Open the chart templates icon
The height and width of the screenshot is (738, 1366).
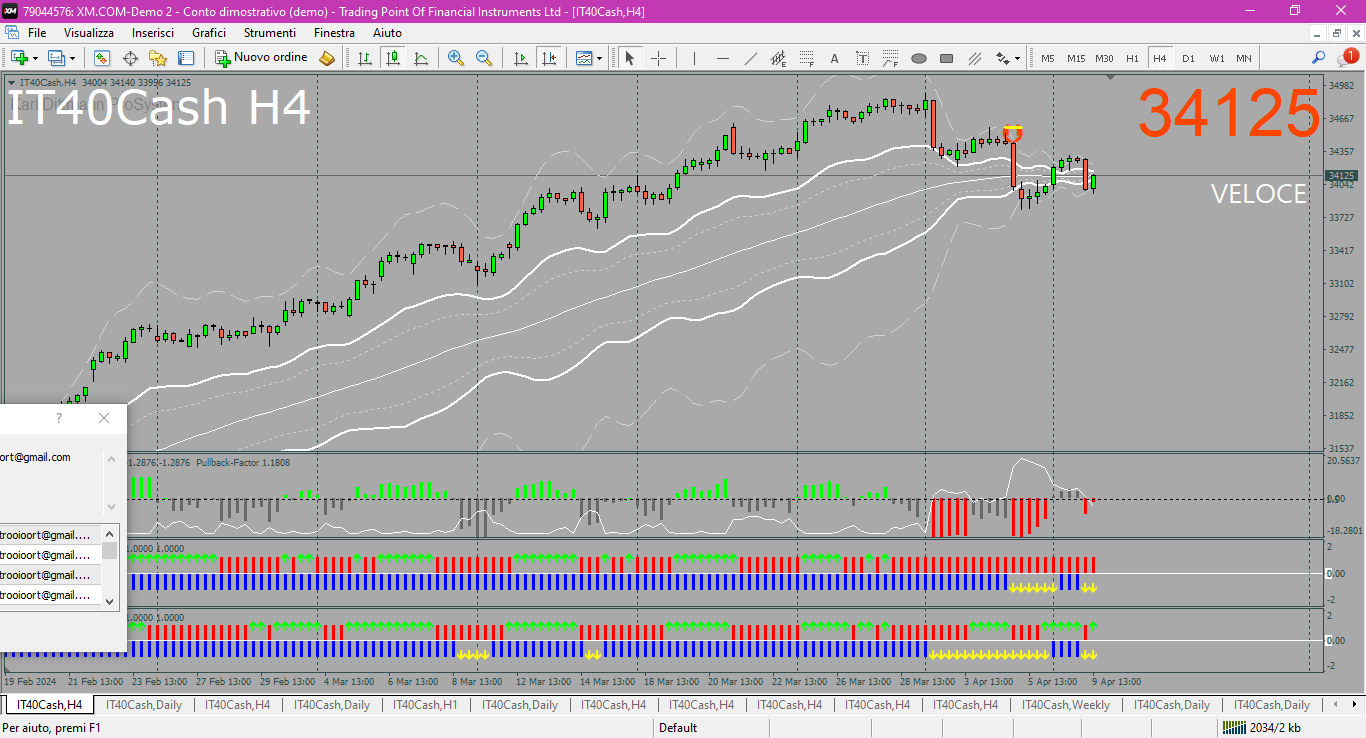point(584,58)
